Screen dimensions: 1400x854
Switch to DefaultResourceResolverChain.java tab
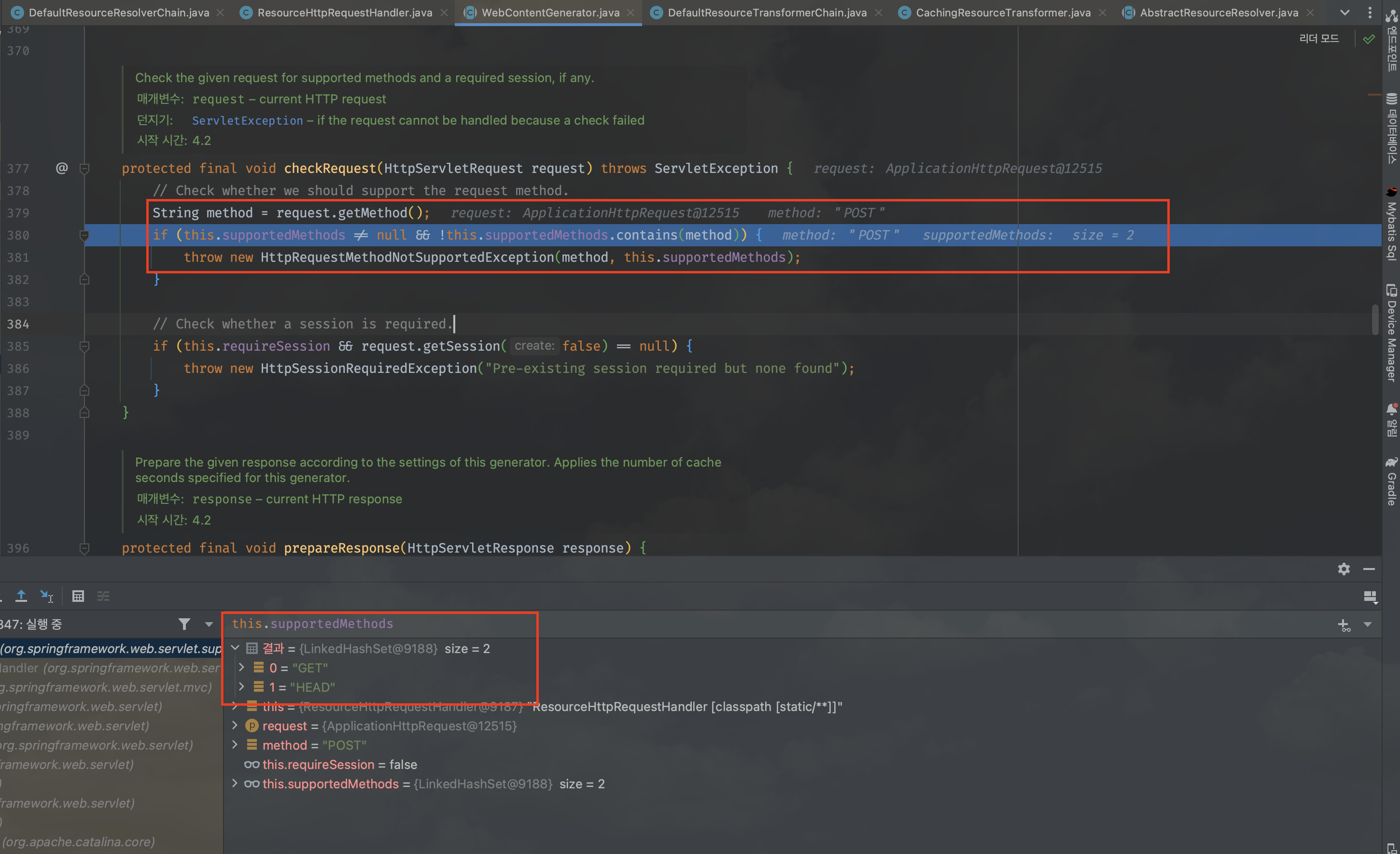(x=119, y=13)
